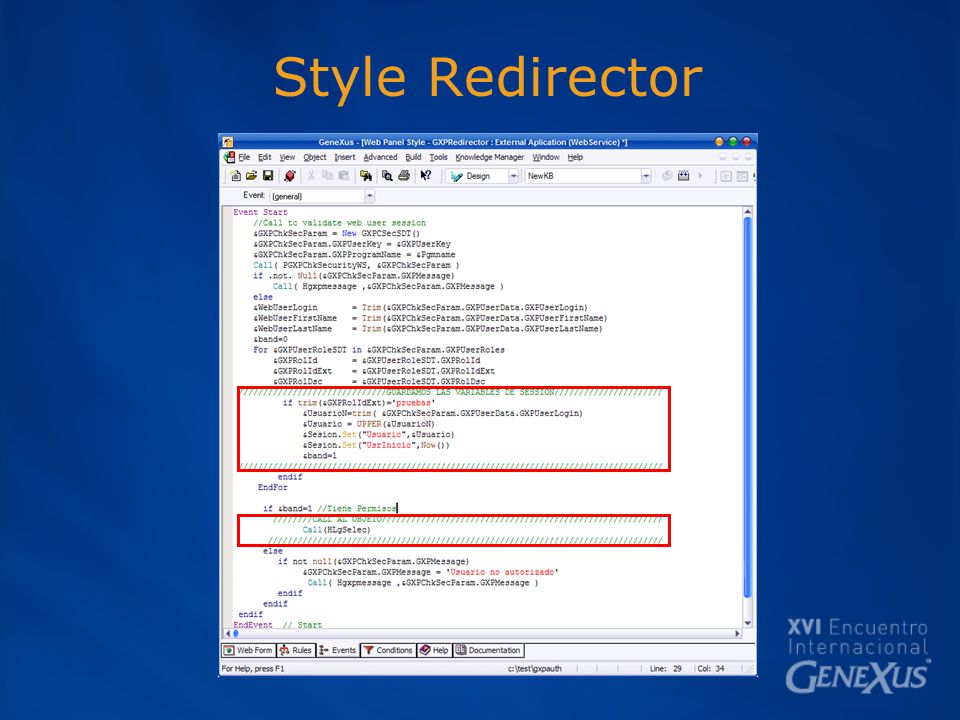This screenshot has height=720, width=960.
Task: Click the 'Col: 34' status bar entry
Action: click(711, 669)
